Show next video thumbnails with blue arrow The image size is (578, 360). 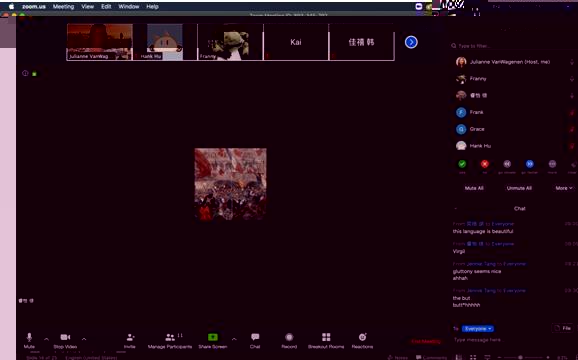411,42
